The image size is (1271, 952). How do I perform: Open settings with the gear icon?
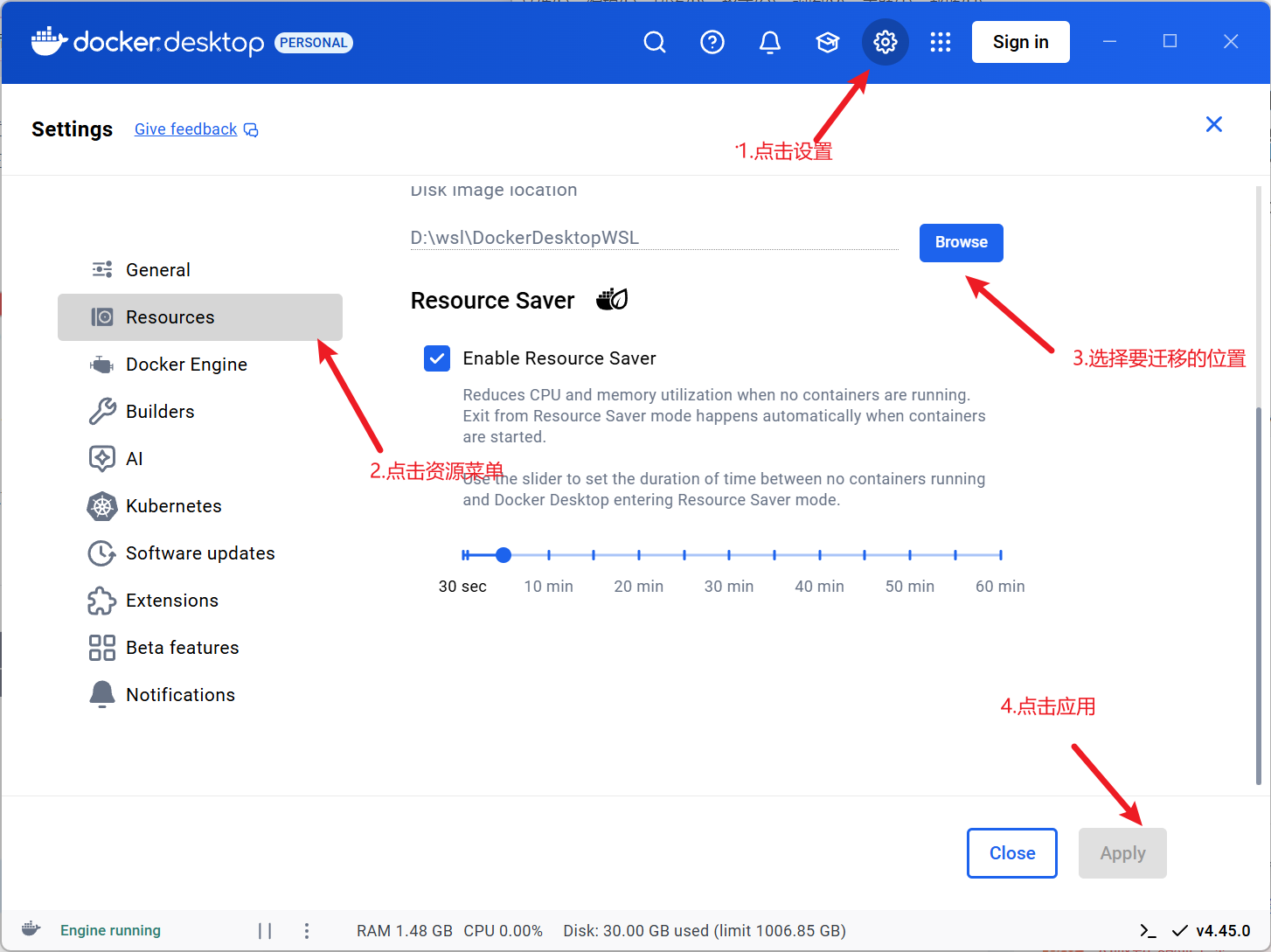click(886, 42)
